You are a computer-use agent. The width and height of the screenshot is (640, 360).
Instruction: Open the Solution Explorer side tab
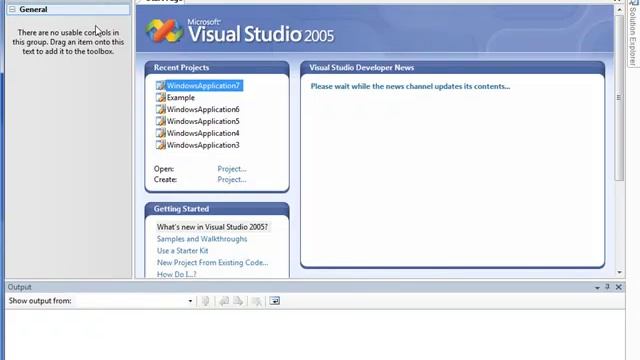pyautogui.click(x=633, y=33)
